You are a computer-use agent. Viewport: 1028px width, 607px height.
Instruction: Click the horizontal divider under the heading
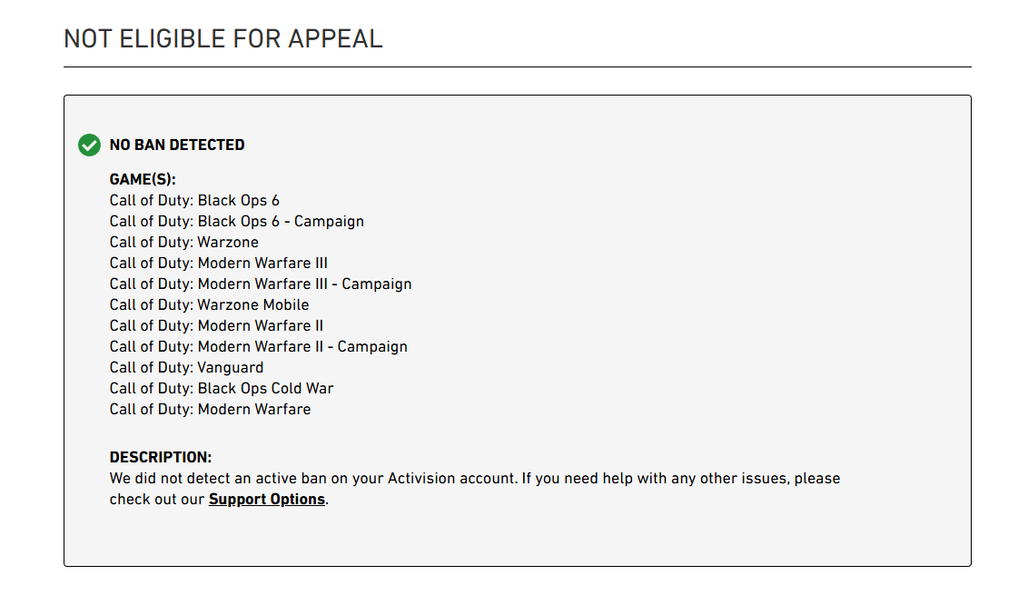click(x=517, y=67)
